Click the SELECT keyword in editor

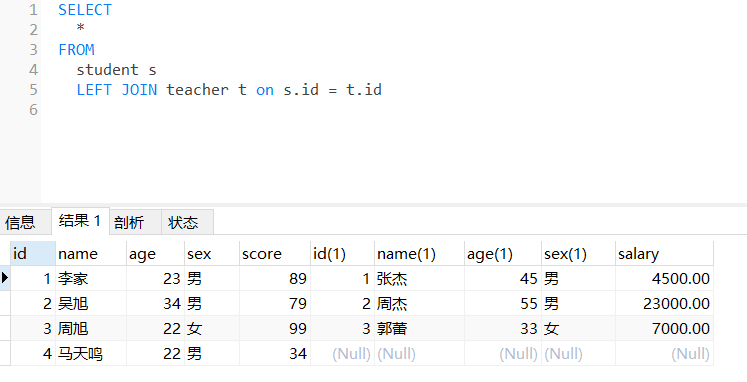[85, 10]
